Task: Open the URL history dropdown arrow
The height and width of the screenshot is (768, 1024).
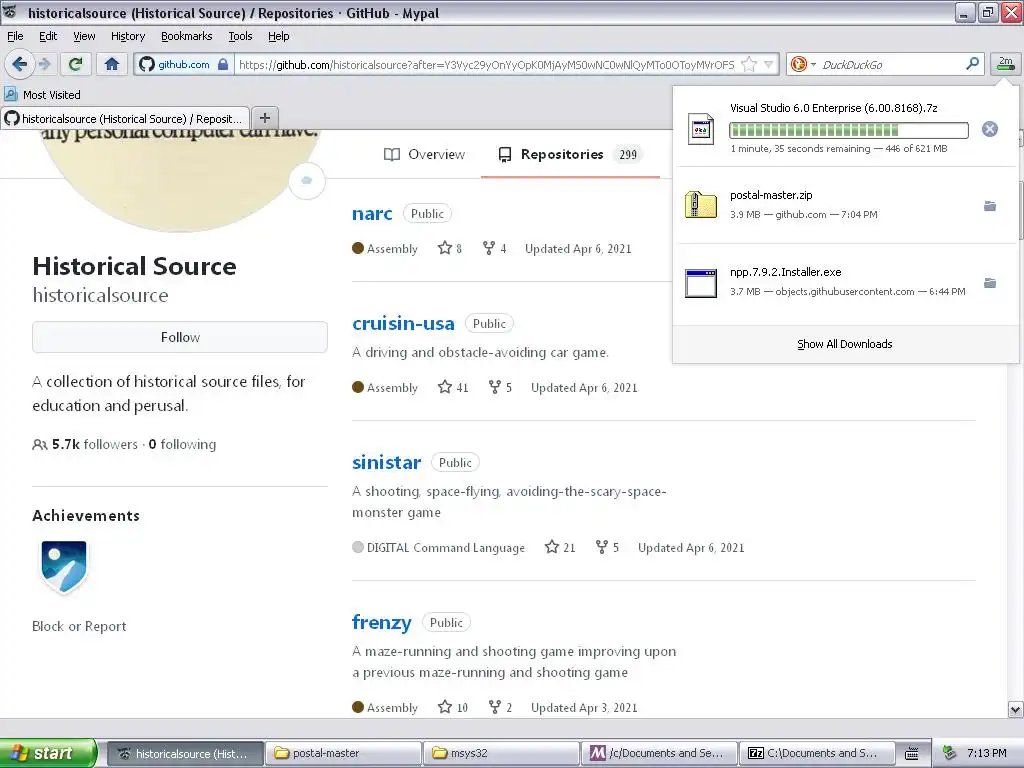Action: point(769,64)
